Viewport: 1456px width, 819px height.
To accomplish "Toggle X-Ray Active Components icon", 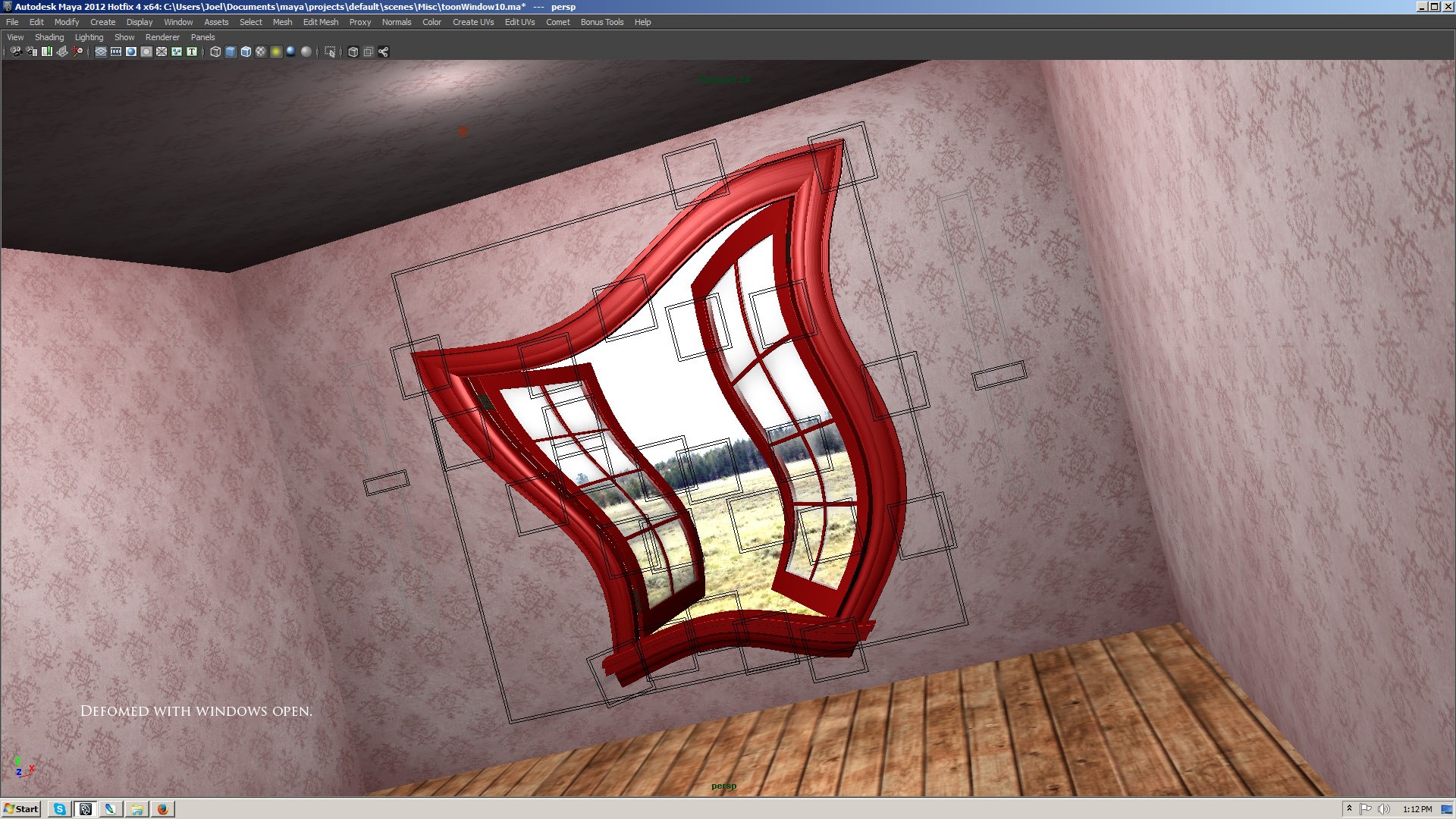I will click(368, 52).
